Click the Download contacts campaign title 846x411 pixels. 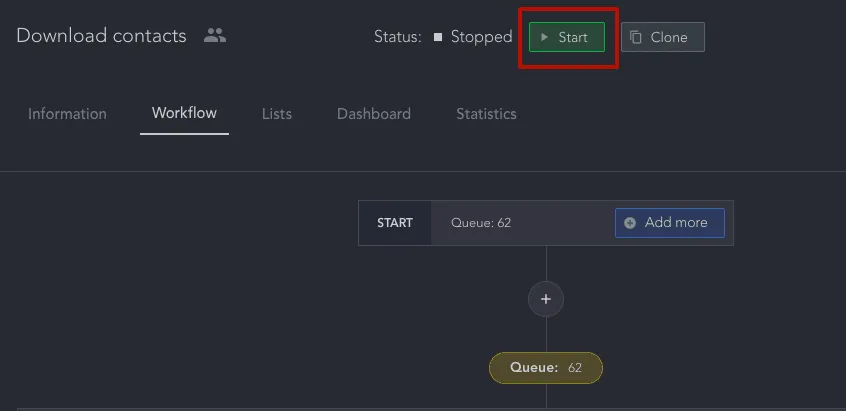(101, 36)
